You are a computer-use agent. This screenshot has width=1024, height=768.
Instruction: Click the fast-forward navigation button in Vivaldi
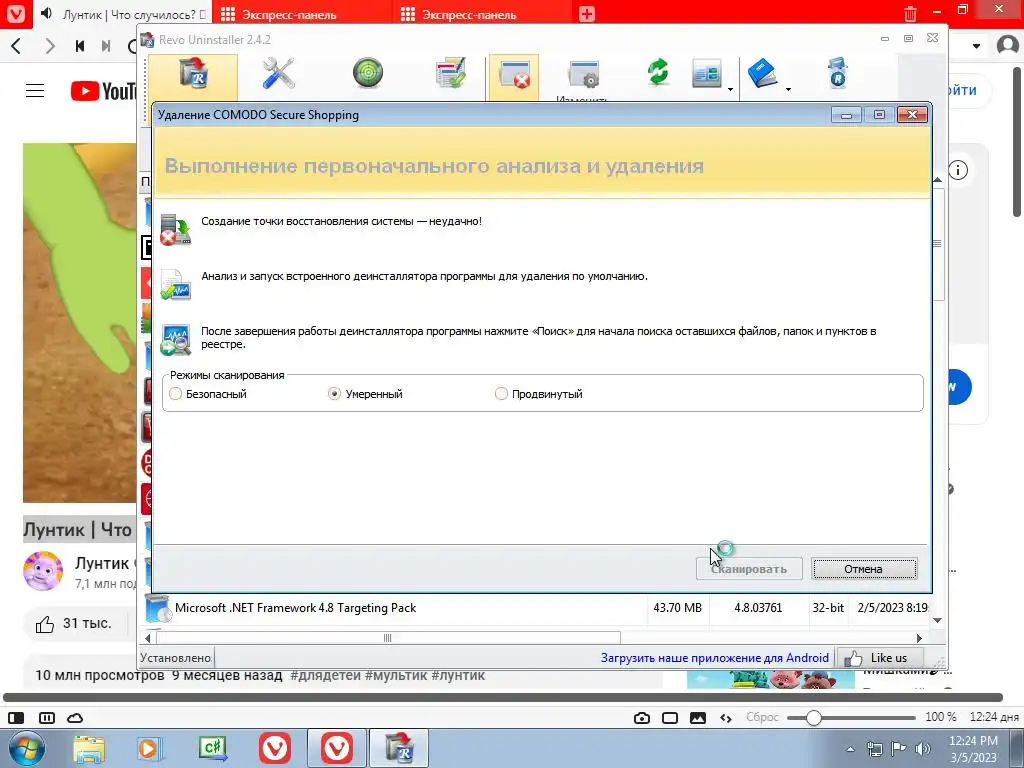pos(106,46)
